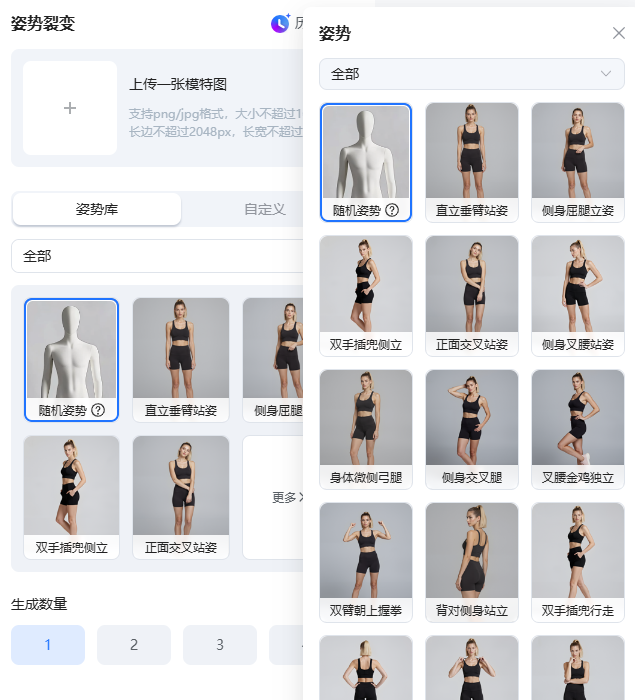This screenshot has height=700, width=635.
Task: Select left-side 正面交叉站姿 card
Action: tap(181, 497)
